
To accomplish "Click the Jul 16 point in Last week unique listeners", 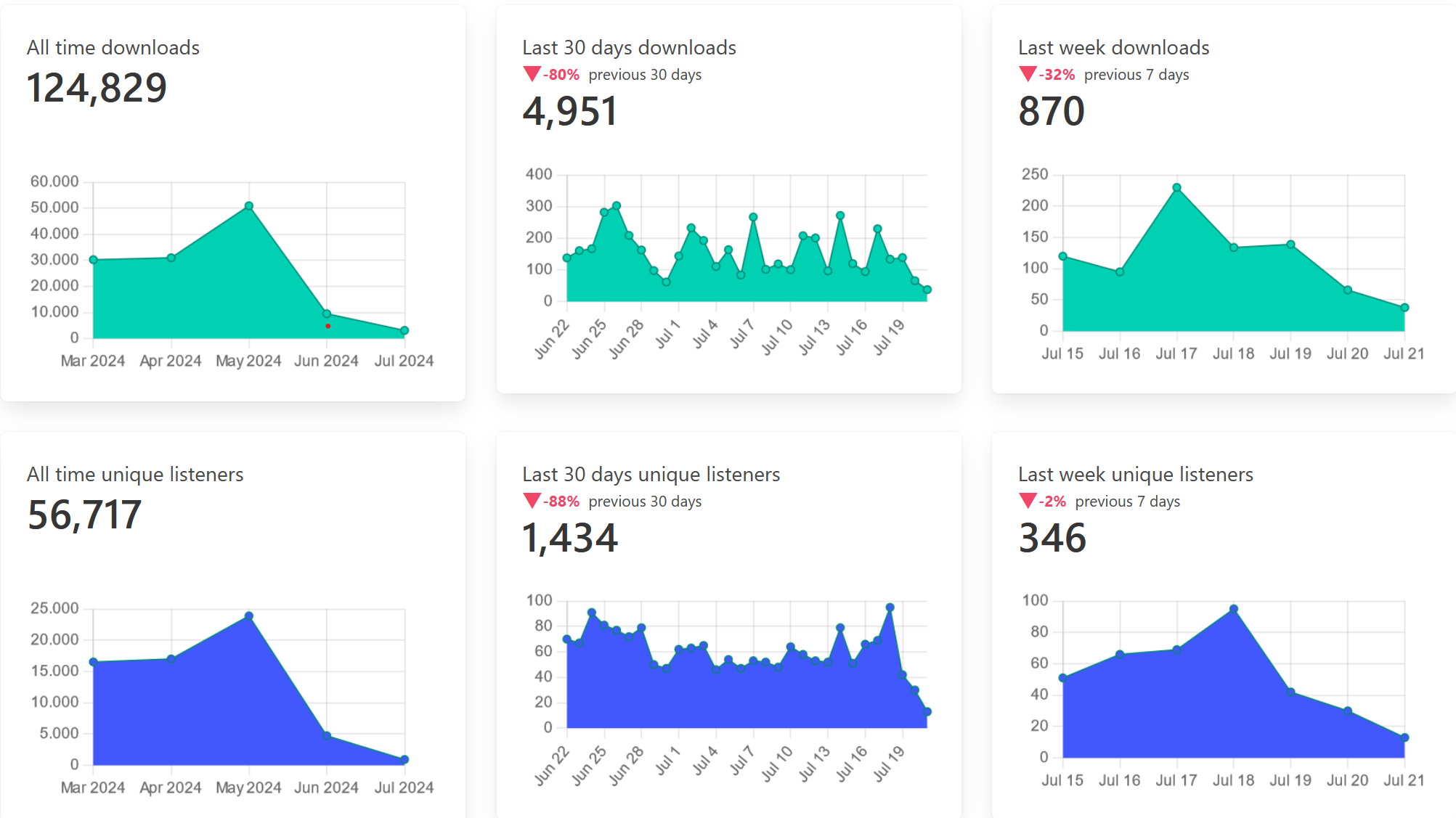I will pos(1120,654).
